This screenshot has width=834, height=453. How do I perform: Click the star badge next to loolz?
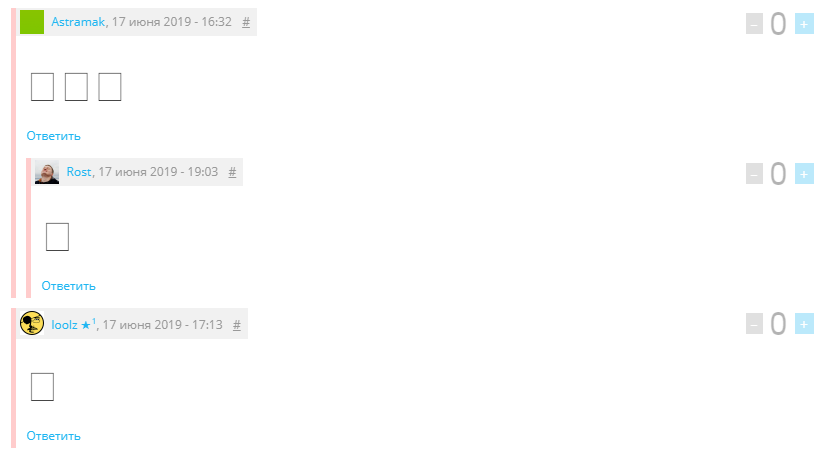point(88,324)
